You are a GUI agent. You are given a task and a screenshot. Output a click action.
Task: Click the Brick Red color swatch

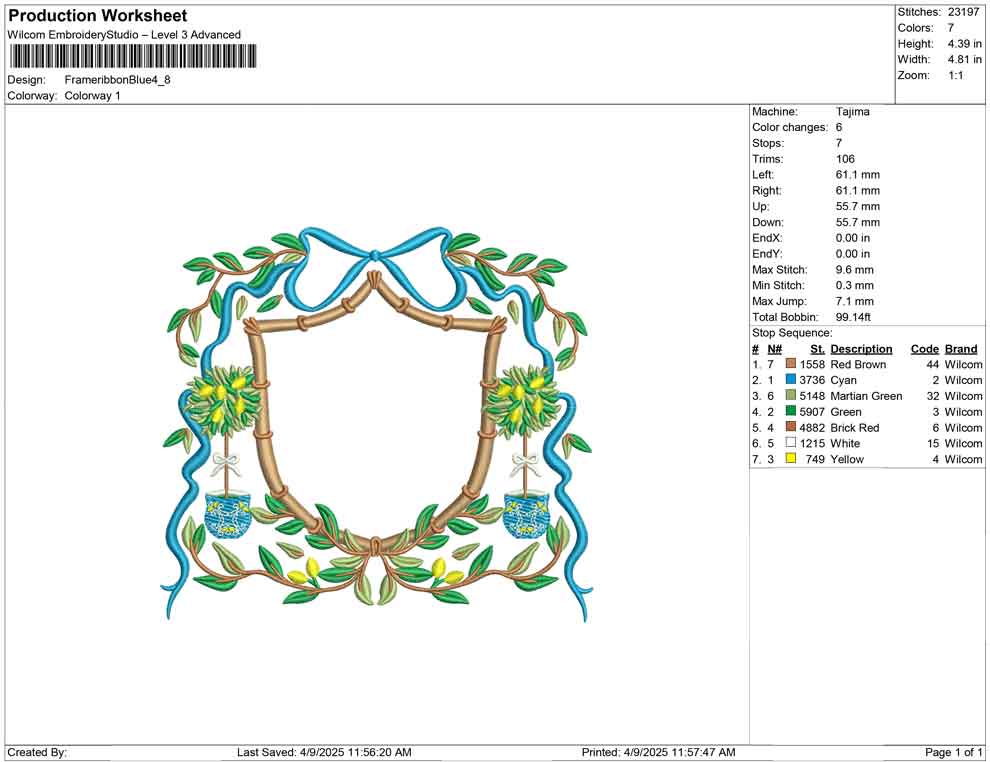pyautogui.click(x=790, y=427)
